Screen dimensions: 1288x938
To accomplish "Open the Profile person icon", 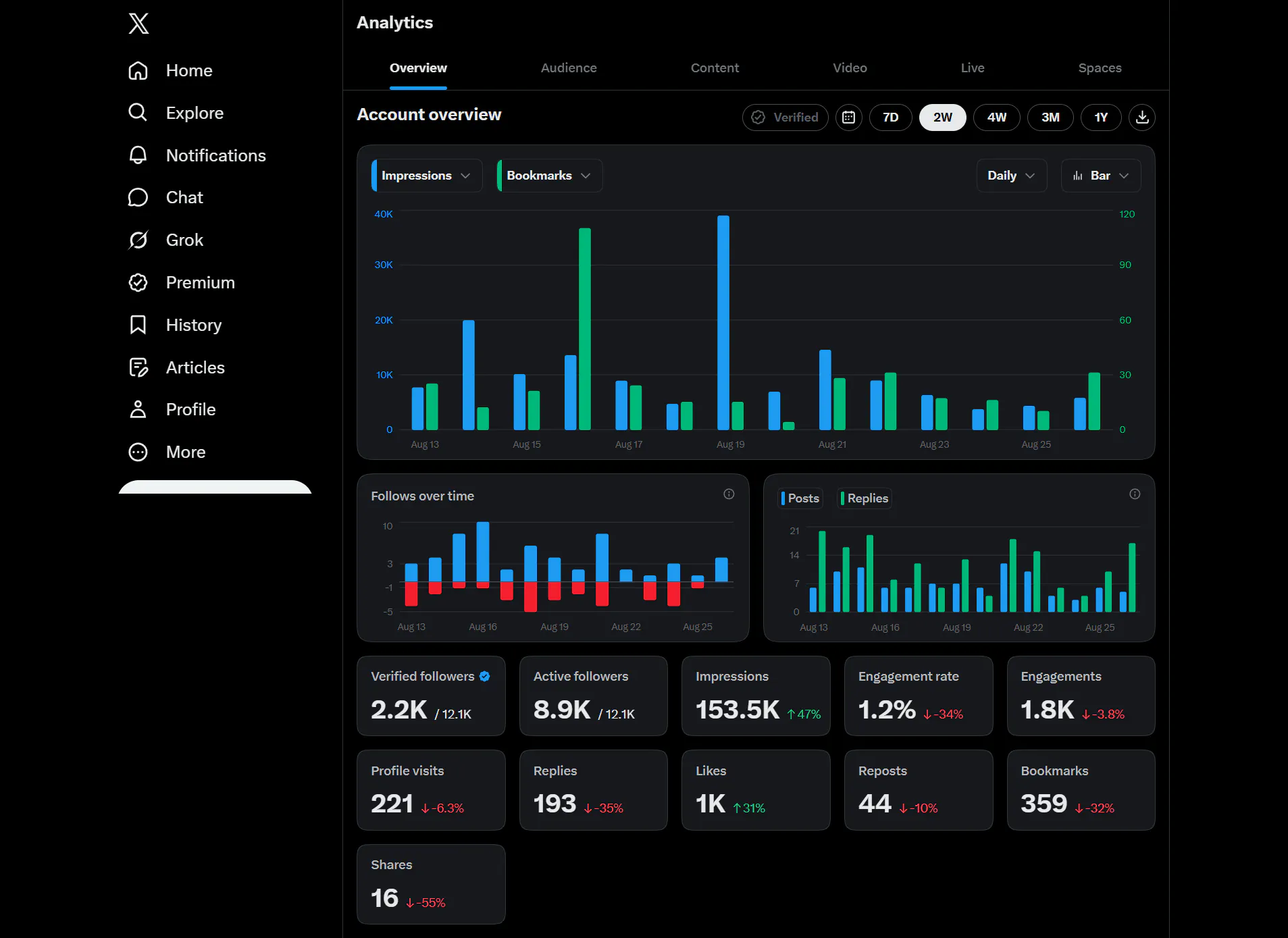I will [138, 409].
